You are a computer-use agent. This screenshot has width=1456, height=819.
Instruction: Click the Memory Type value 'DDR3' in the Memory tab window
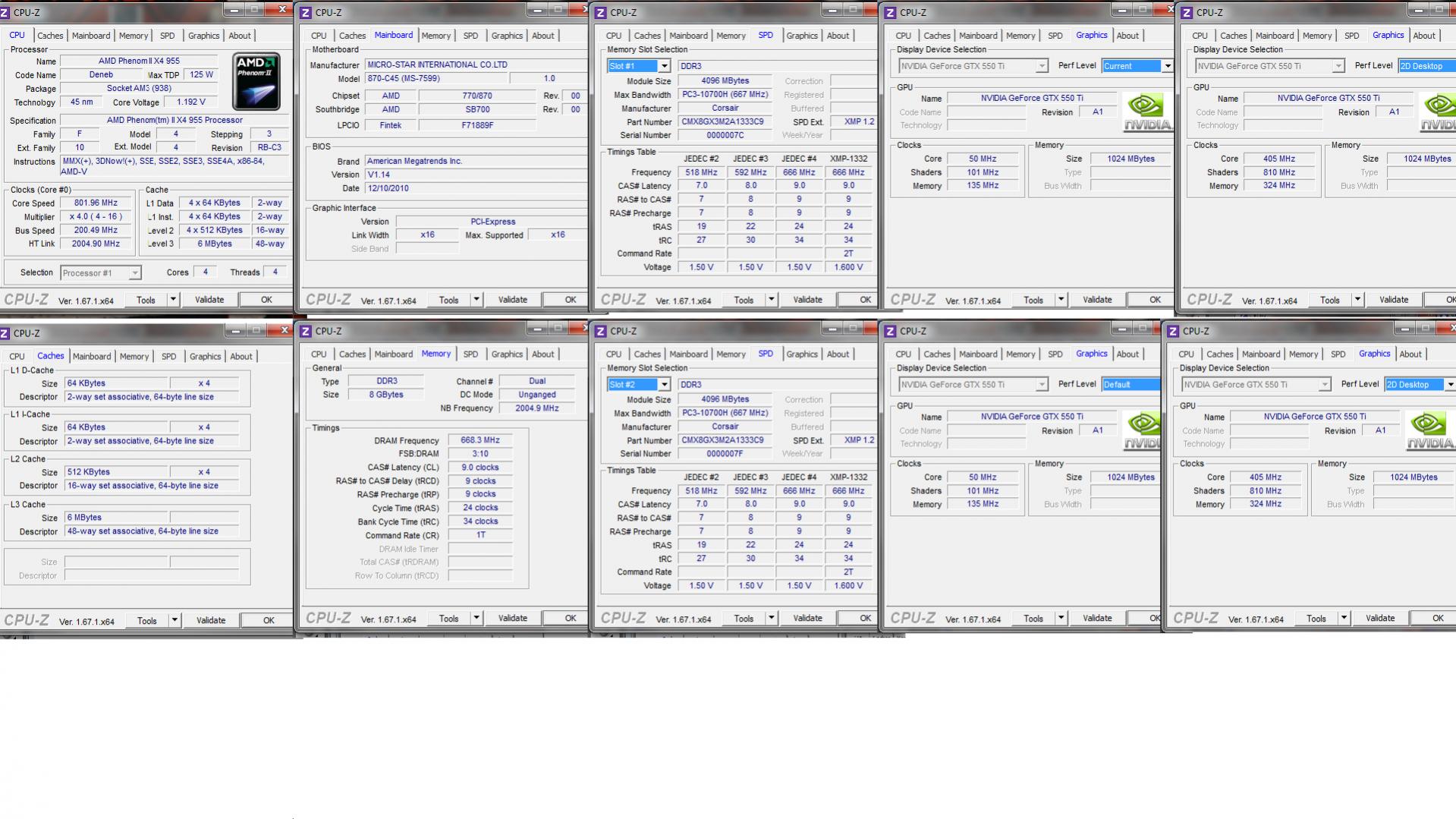coord(387,382)
